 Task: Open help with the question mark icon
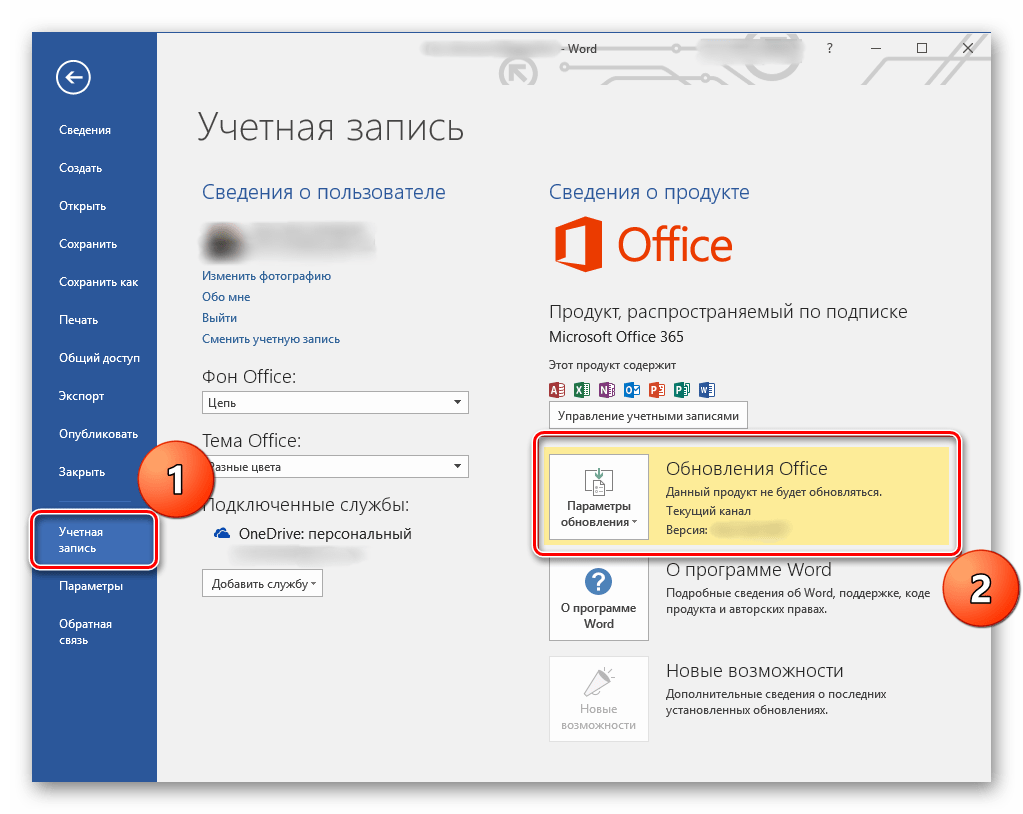click(829, 48)
